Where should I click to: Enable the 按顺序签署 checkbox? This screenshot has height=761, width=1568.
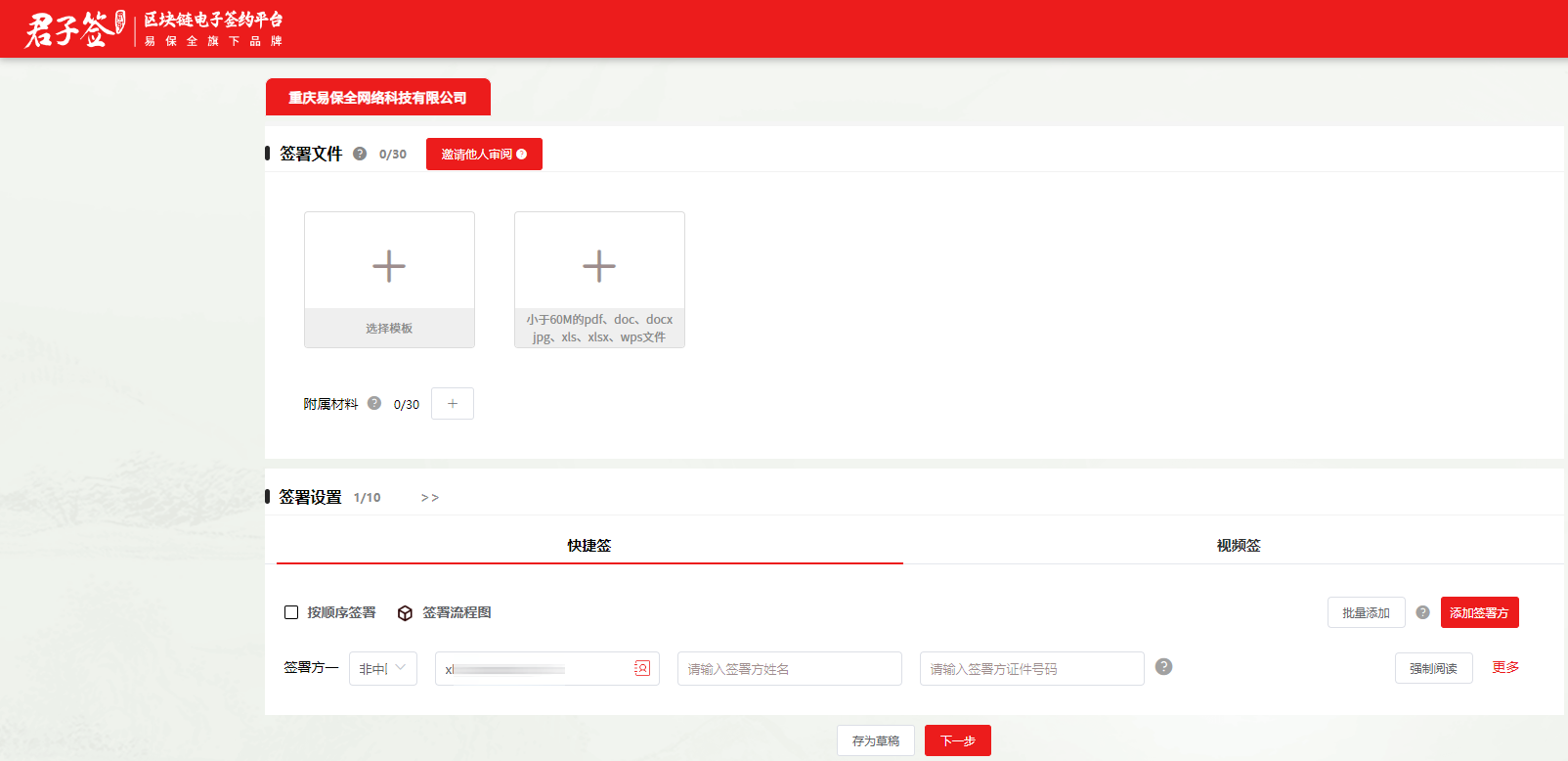pos(291,612)
